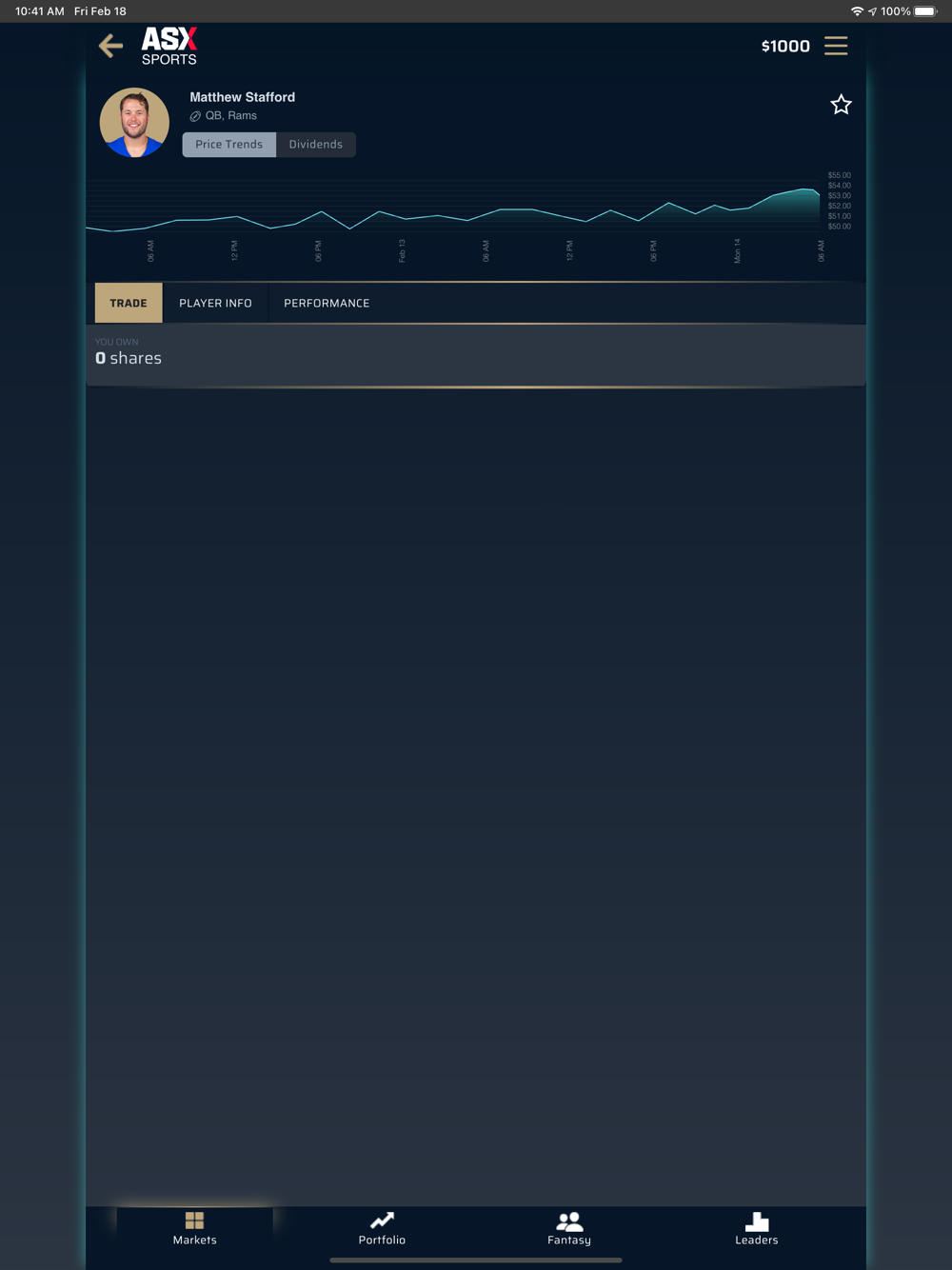Open the hamburger menu
Viewport: 952px width, 1270px height.
point(836,46)
